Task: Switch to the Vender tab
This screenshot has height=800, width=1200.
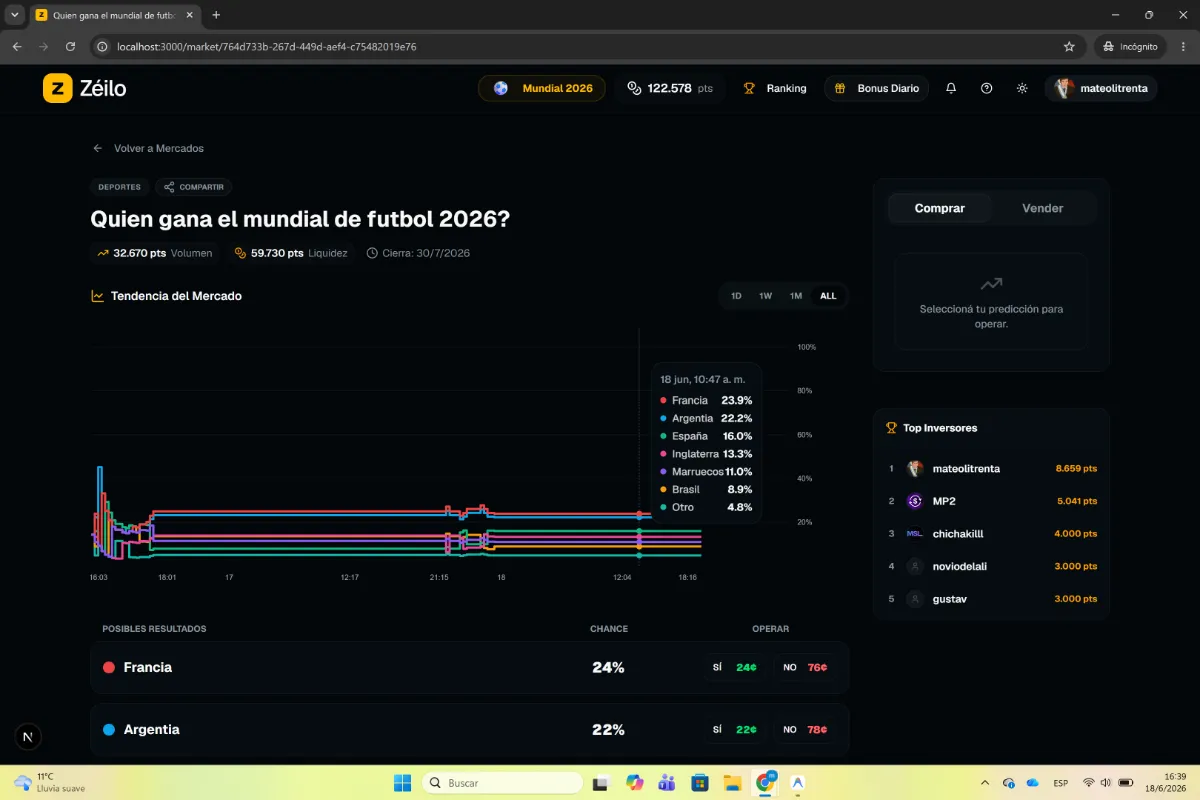Action: (1042, 208)
